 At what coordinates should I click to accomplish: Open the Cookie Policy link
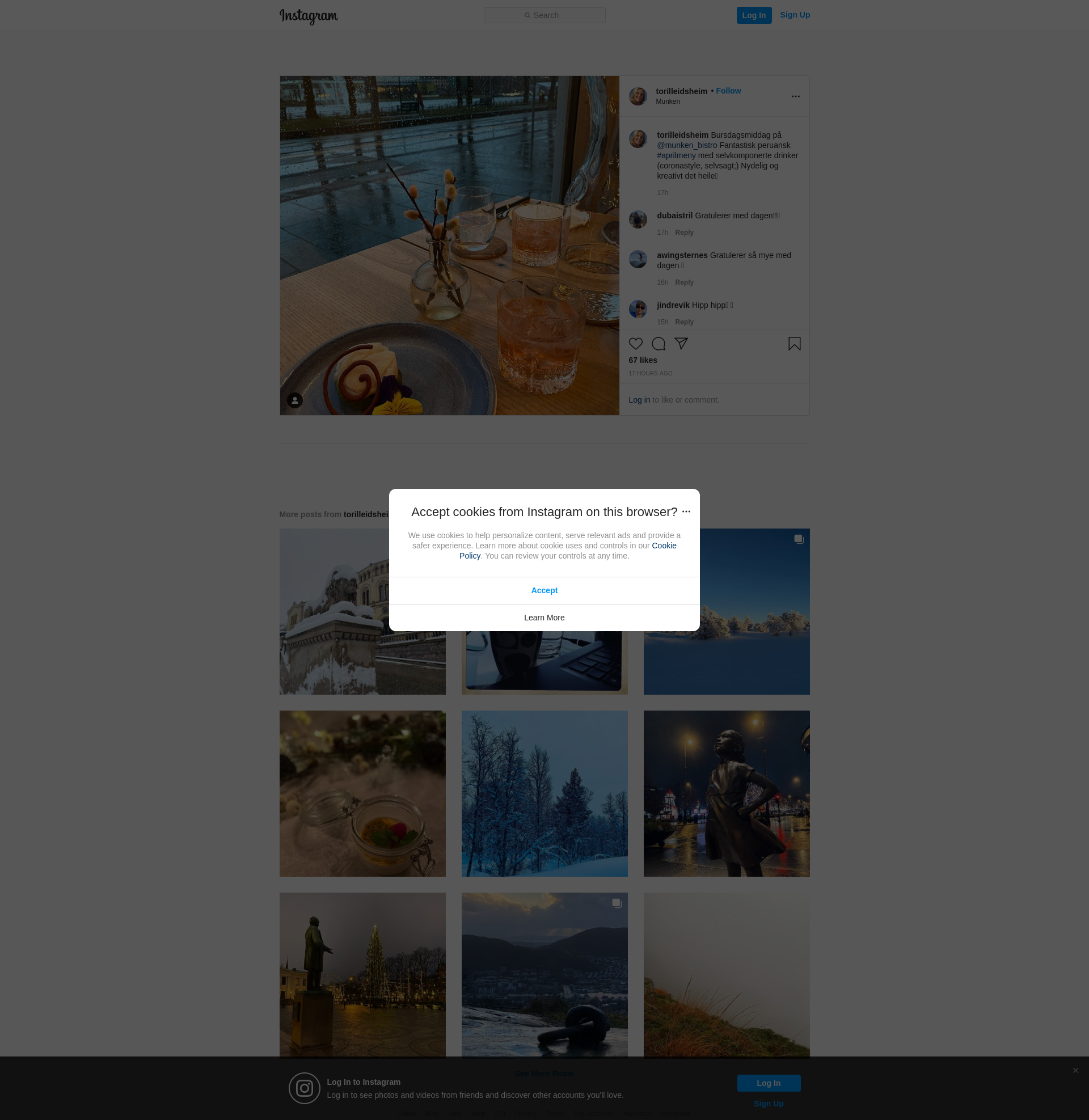click(664, 546)
